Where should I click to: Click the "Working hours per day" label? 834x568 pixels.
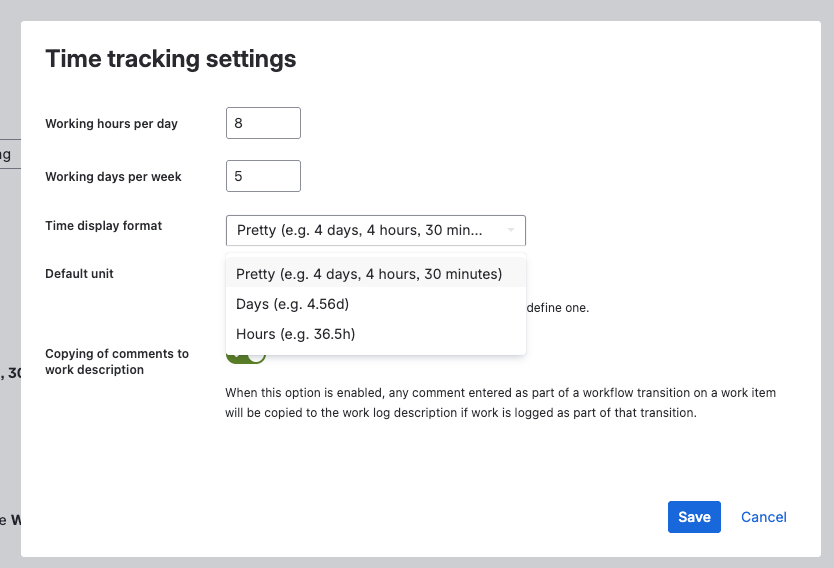tap(111, 124)
